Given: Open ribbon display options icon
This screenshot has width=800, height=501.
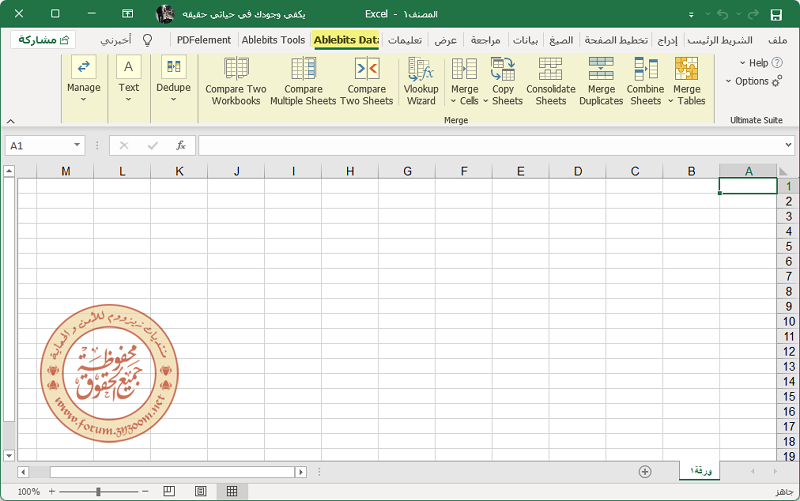Looking at the screenshot, I should tap(128, 14).
